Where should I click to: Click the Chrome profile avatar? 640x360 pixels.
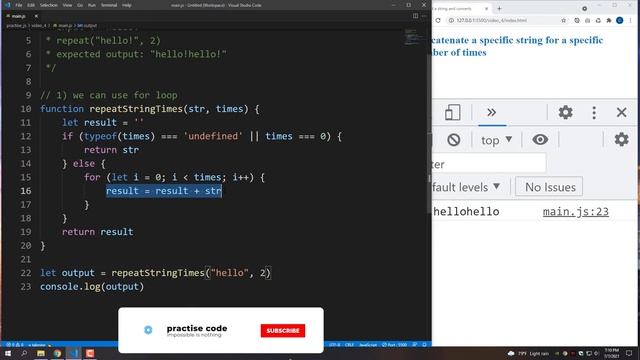pos(620,20)
